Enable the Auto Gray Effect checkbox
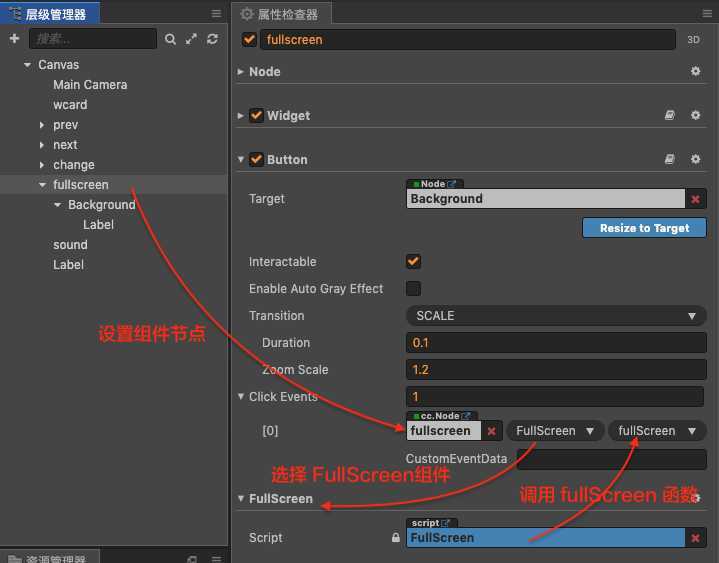 [413, 288]
